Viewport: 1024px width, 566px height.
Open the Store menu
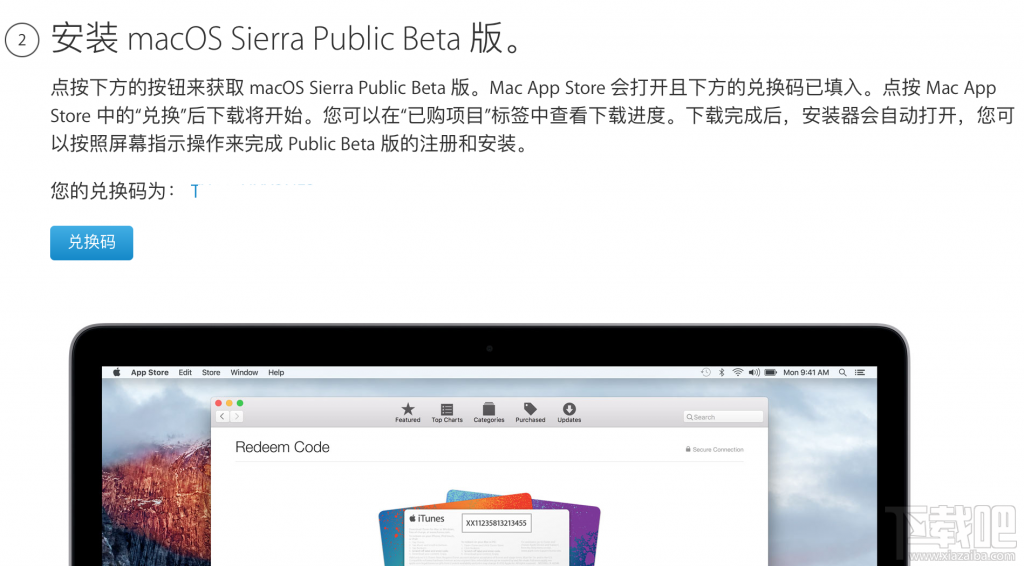(211, 372)
